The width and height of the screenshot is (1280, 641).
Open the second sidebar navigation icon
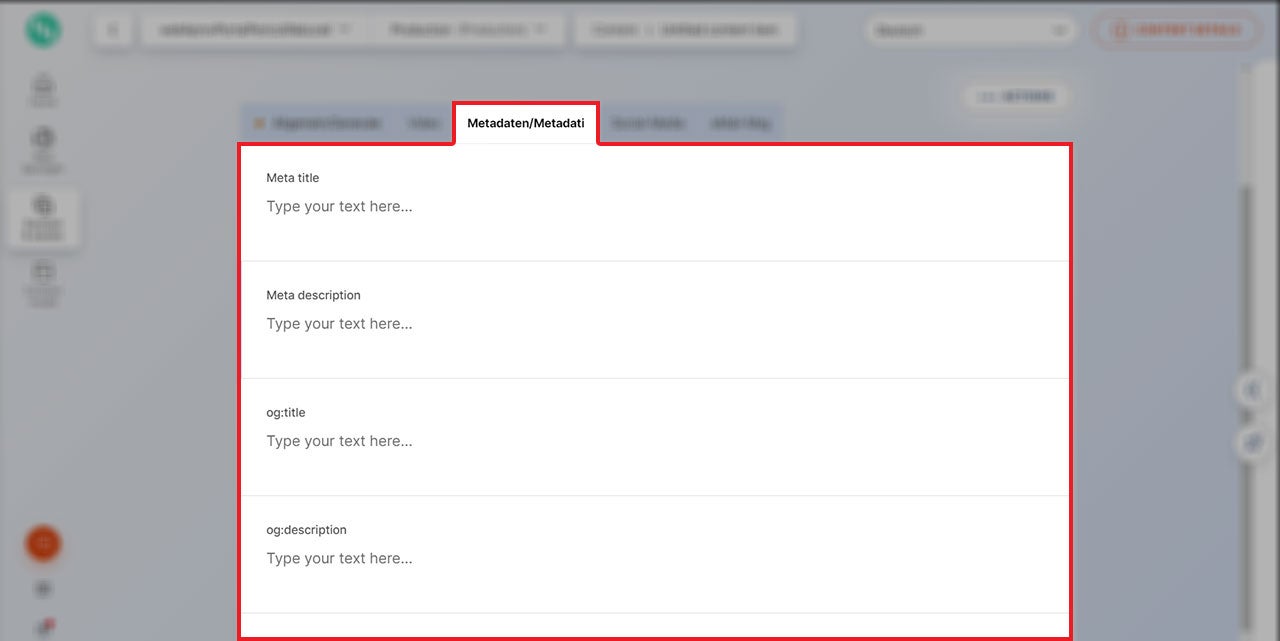[x=43, y=148]
